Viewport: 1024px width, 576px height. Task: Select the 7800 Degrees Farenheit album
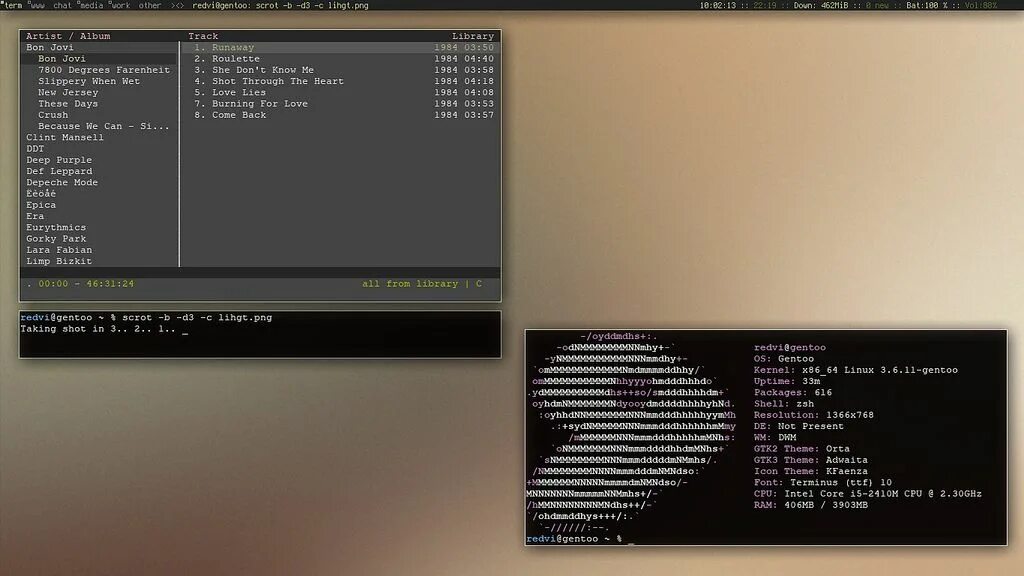(x=99, y=70)
